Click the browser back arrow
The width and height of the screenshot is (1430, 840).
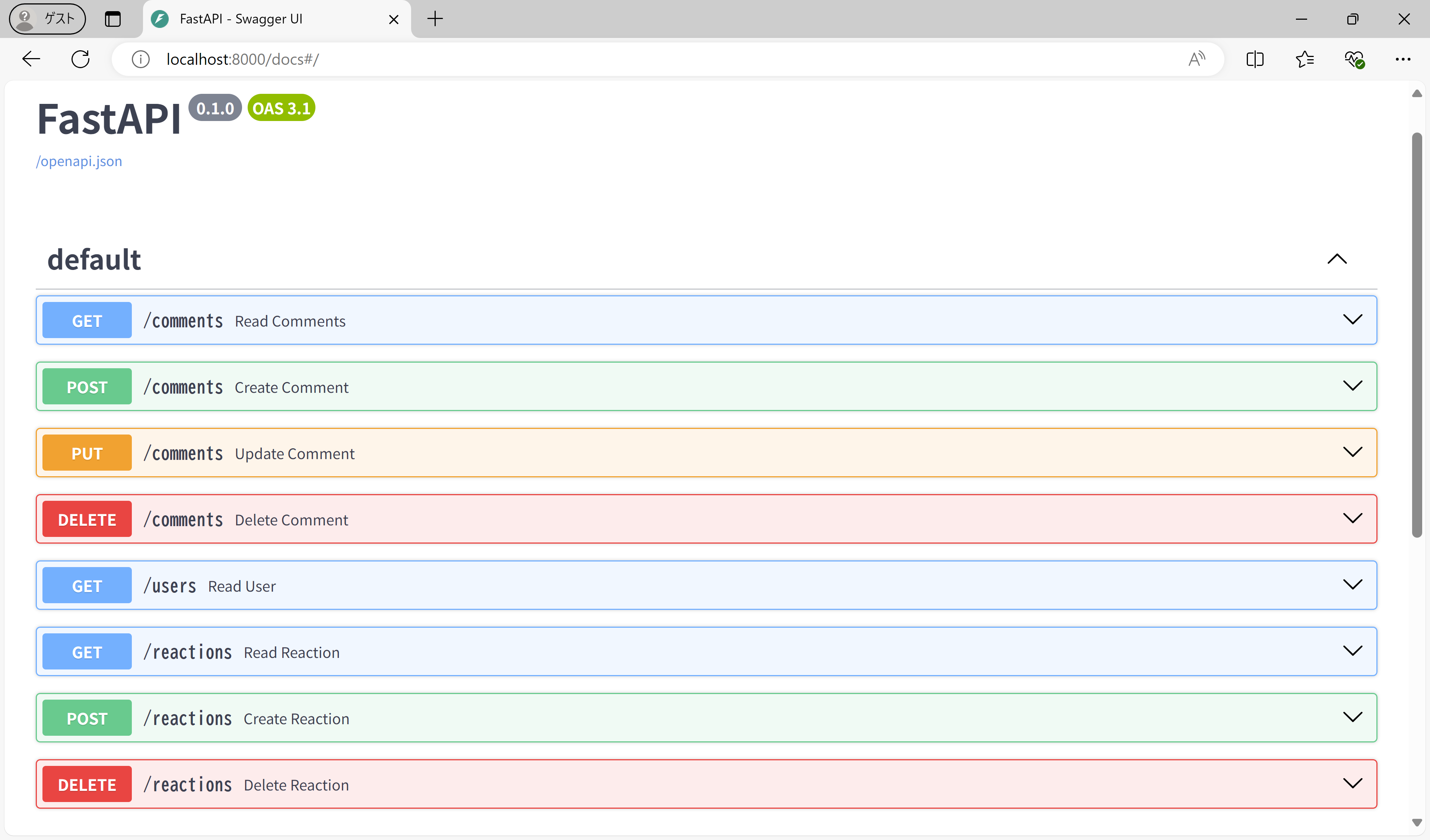coord(31,59)
